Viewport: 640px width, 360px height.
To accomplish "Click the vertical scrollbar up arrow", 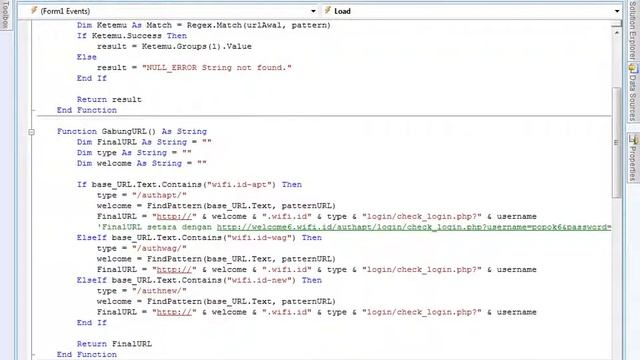I will tap(616, 33).
